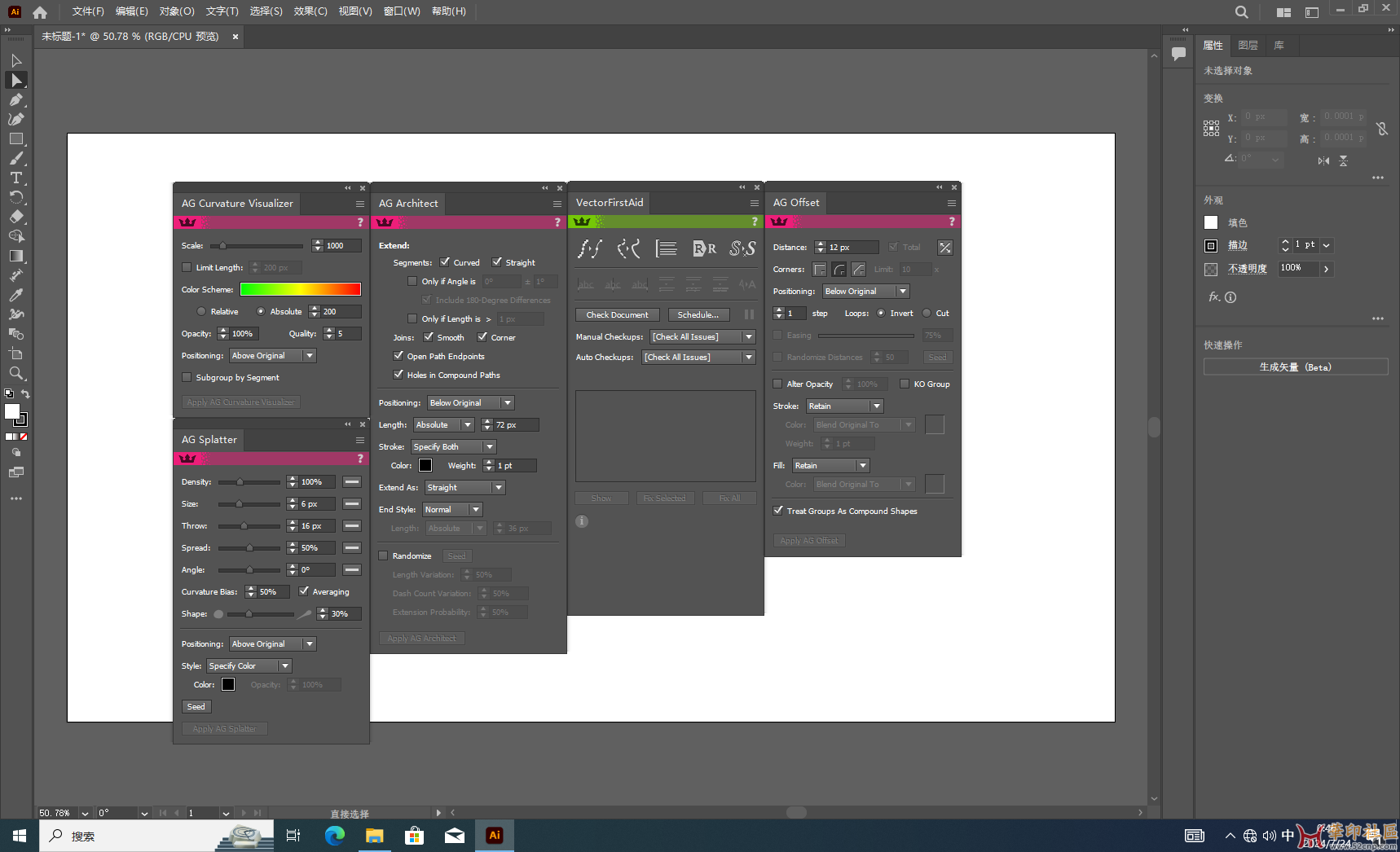
Task: Click Seed button in AG Splatter
Action: (196, 707)
